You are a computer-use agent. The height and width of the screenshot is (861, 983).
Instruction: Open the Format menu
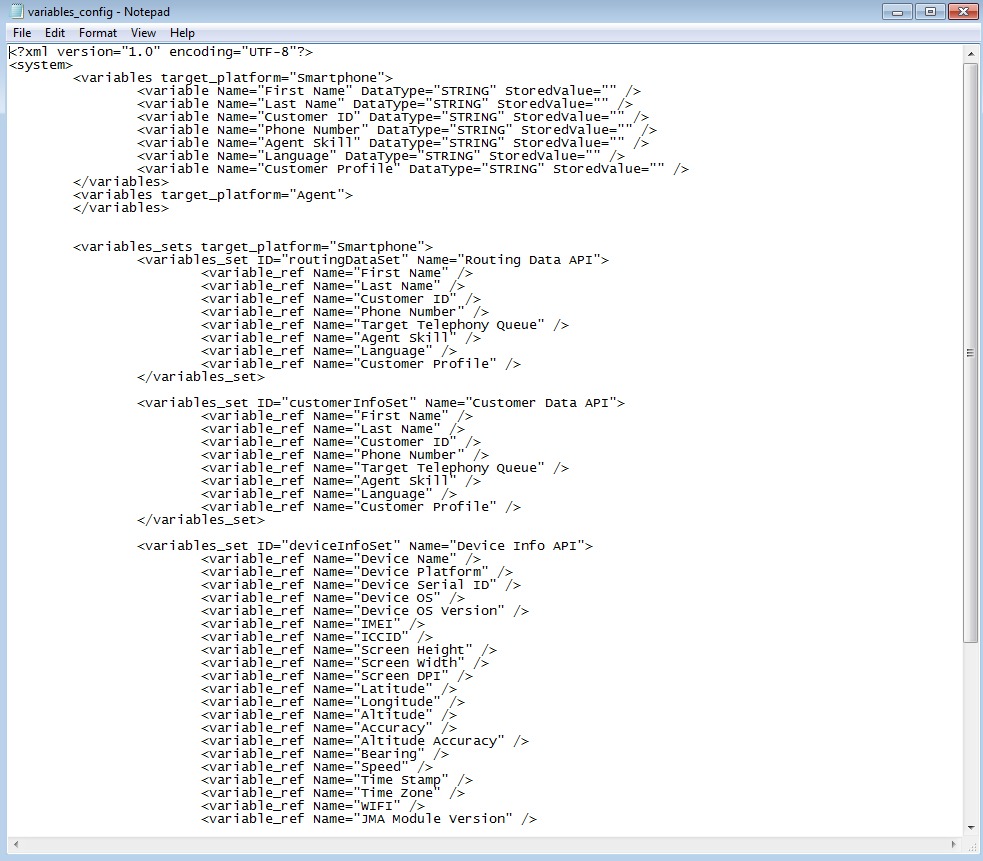pyautogui.click(x=98, y=33)
